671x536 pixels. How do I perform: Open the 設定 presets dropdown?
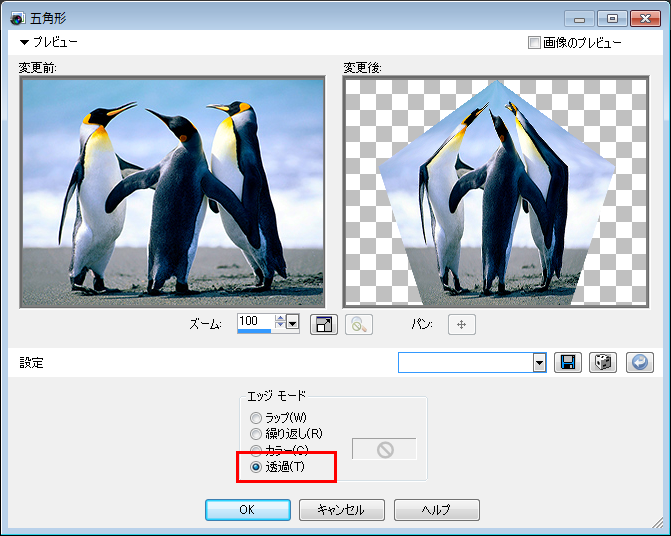(540, 363)
